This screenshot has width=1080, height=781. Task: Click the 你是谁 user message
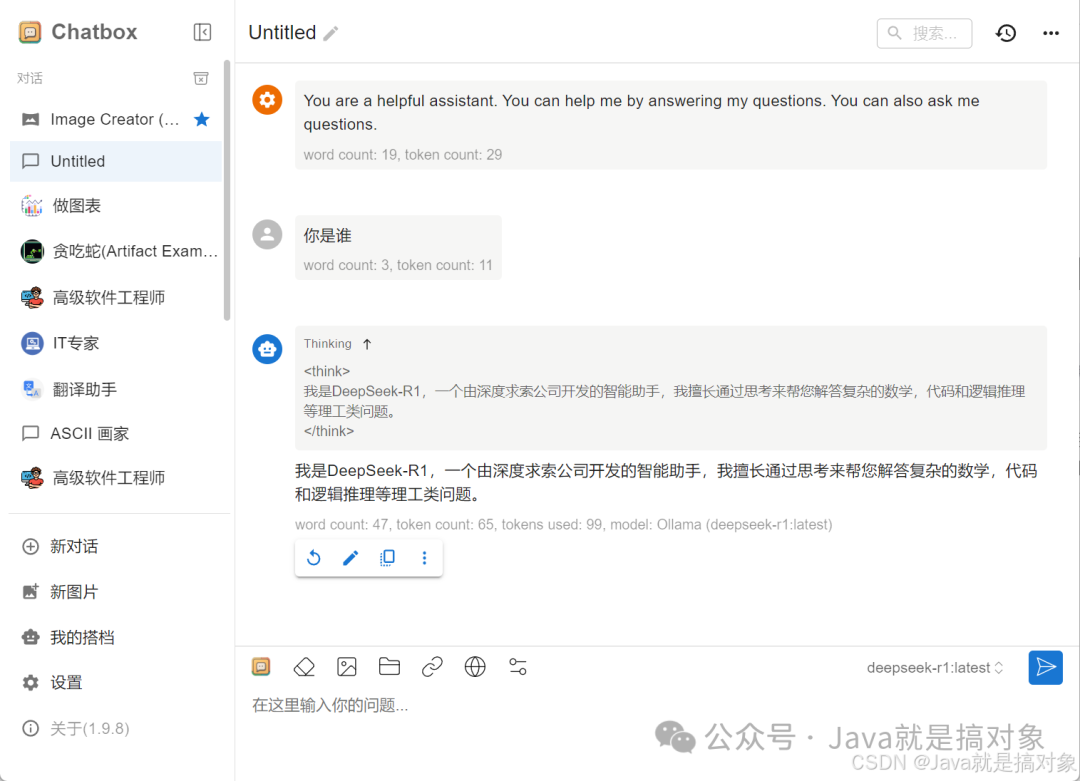click(328, 236)
